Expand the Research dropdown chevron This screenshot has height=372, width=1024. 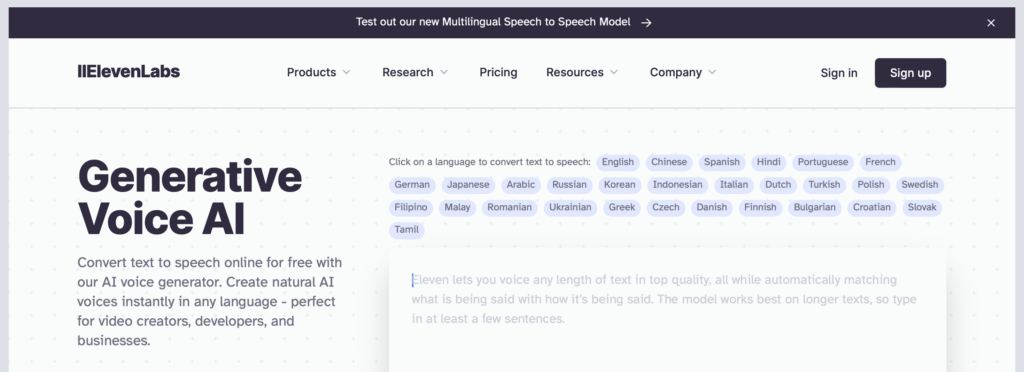point(444,72)
